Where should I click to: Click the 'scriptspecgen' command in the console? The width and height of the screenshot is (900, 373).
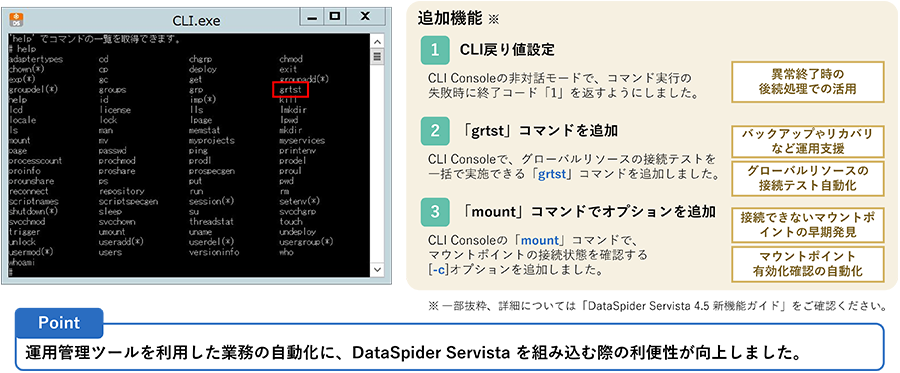click(x=129, y=201)
